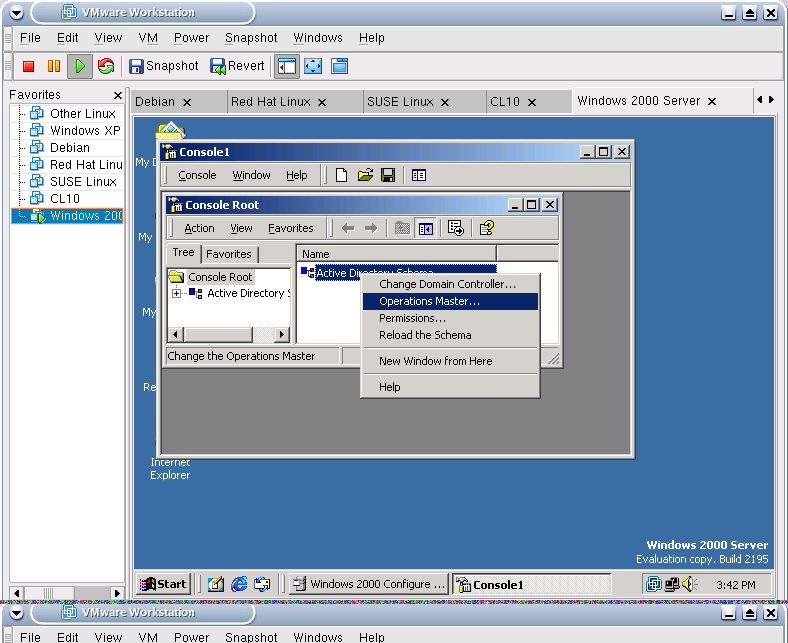
Task: Click the New Window icon in Console1
Action: point(419,175)
